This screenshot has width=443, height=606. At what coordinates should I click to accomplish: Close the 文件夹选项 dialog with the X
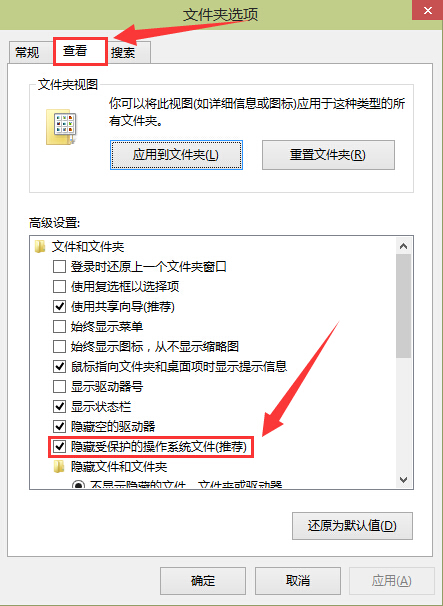point(428,10)
